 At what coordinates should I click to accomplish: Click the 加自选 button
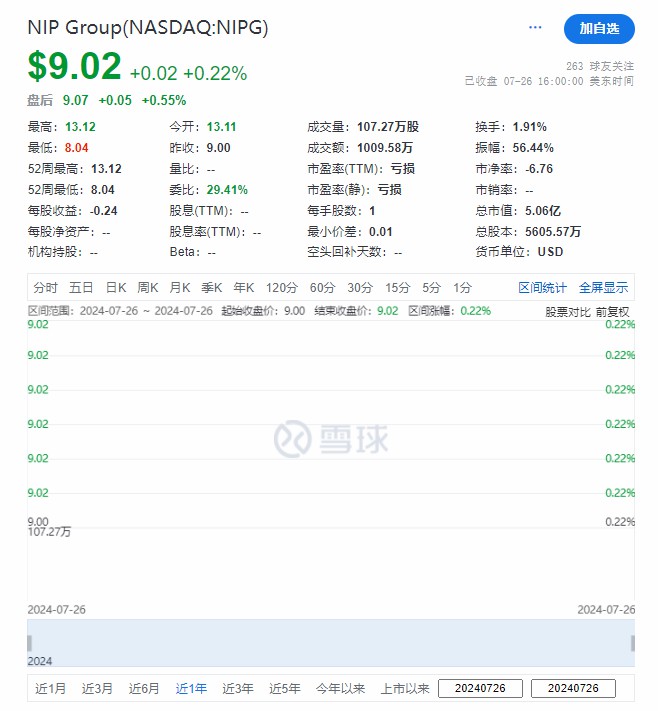click(599, 29)
